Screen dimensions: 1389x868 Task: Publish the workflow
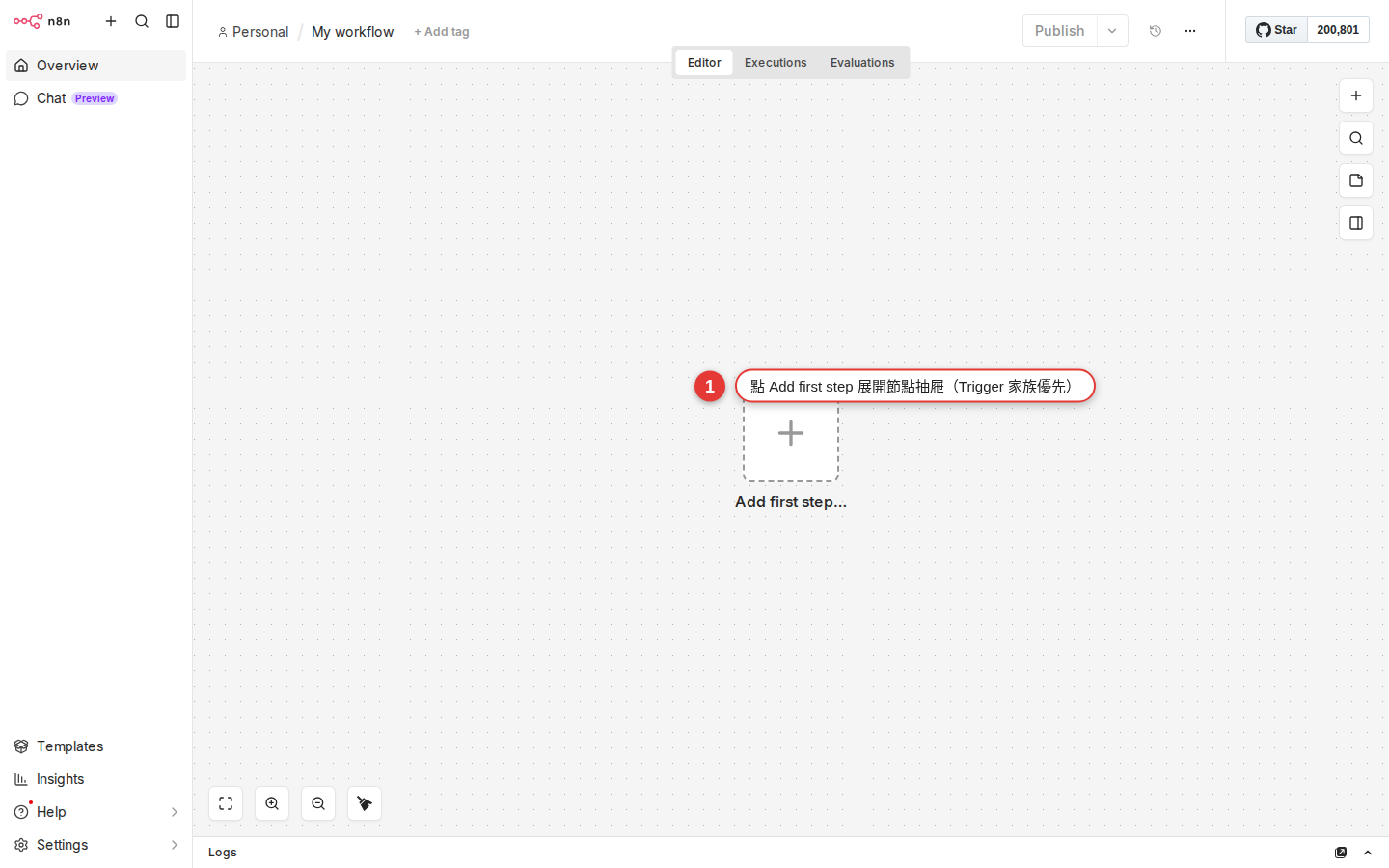1059,31
